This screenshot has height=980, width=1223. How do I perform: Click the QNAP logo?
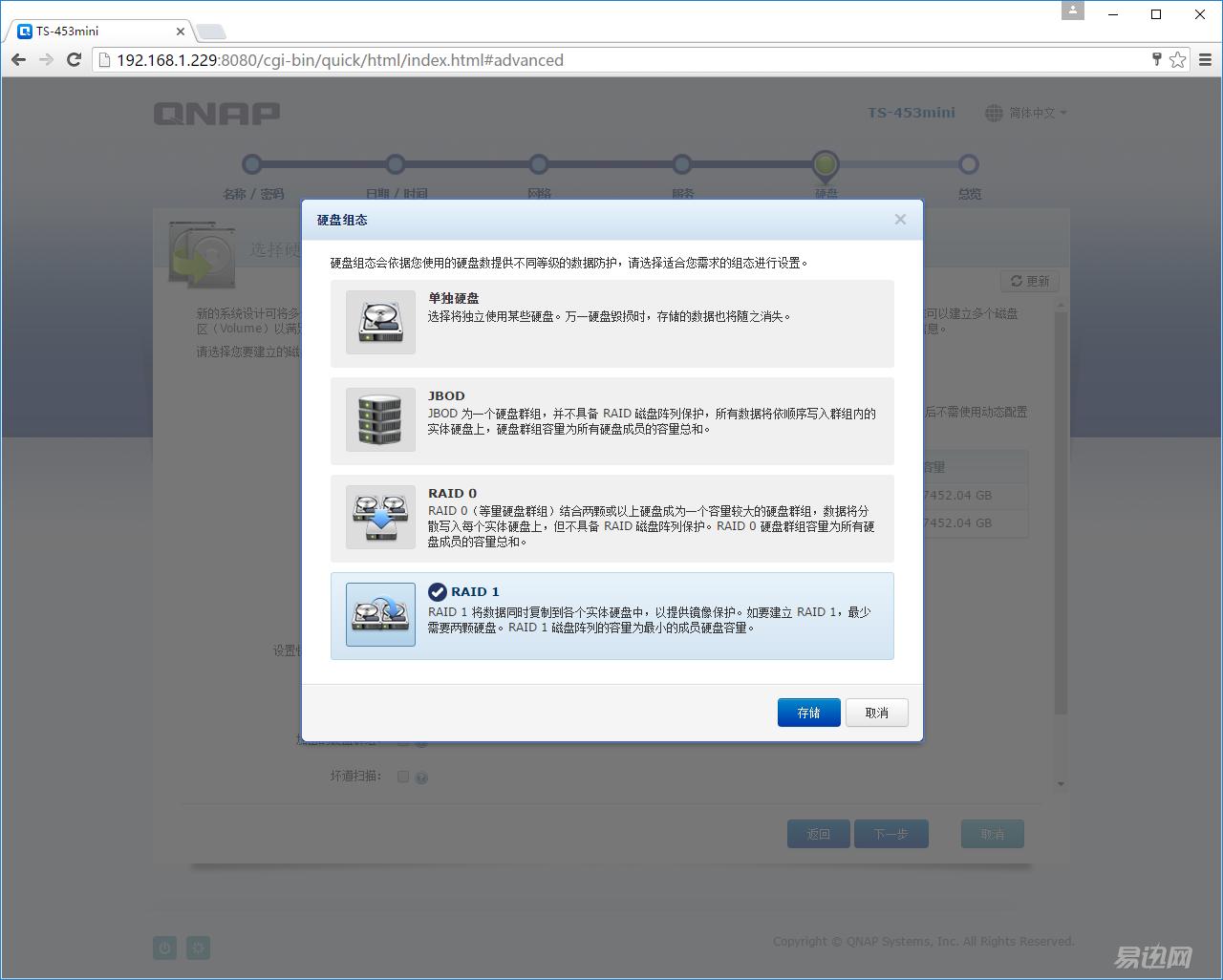217,114
